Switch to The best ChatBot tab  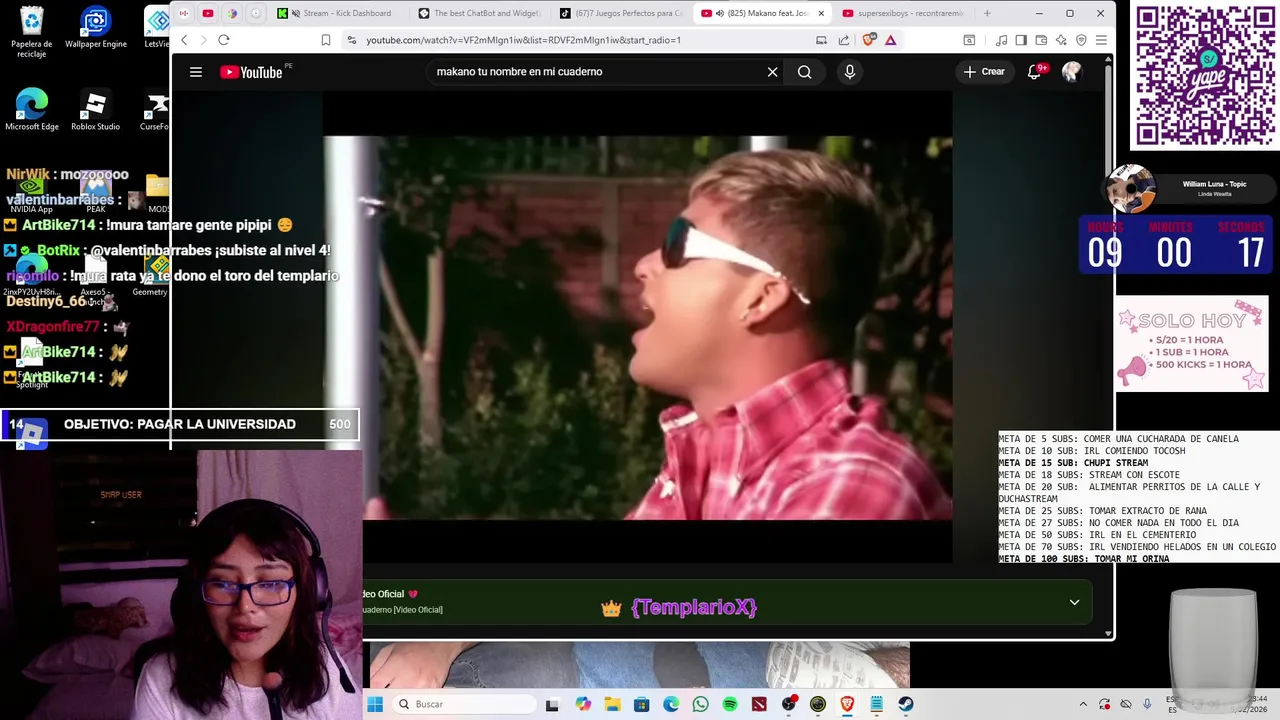(x=479, y=13)
